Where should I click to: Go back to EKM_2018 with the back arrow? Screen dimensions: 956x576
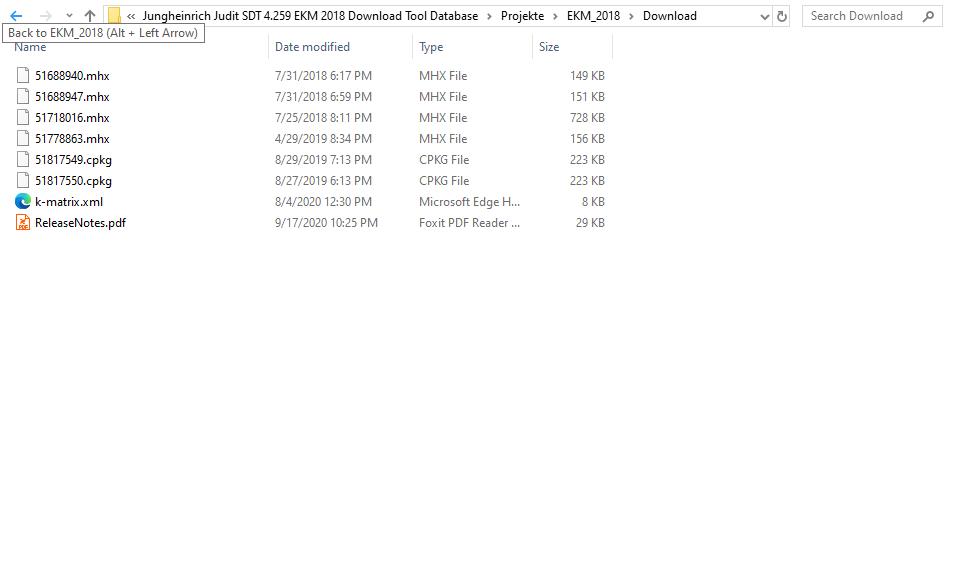[16, 16]
